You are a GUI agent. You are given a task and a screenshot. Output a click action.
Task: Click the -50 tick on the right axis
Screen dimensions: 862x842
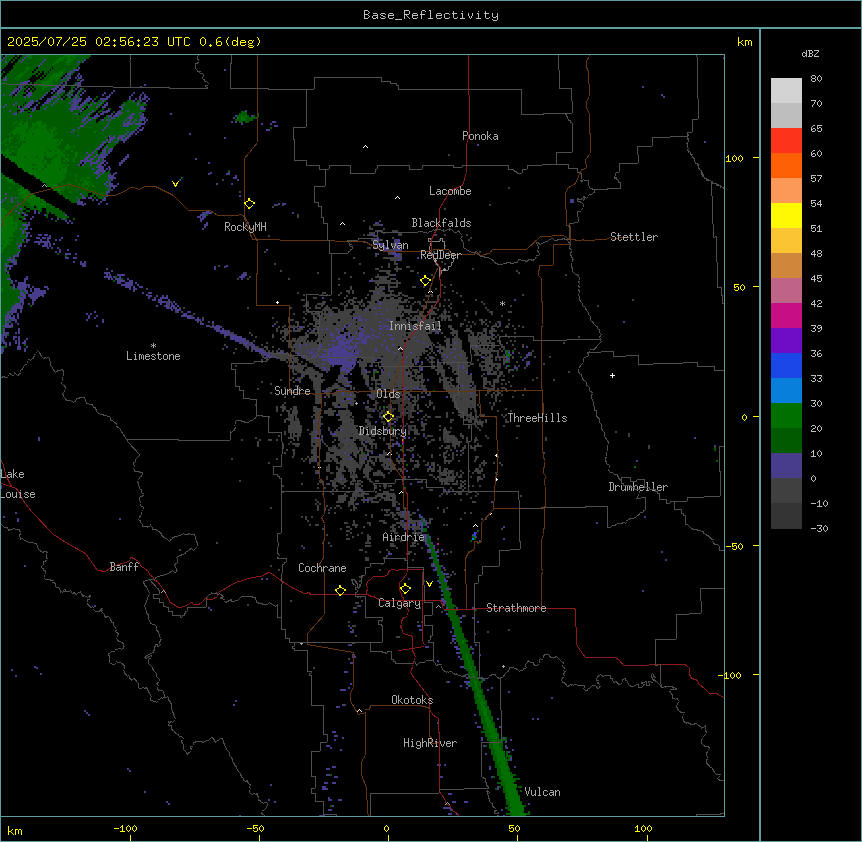734,546
